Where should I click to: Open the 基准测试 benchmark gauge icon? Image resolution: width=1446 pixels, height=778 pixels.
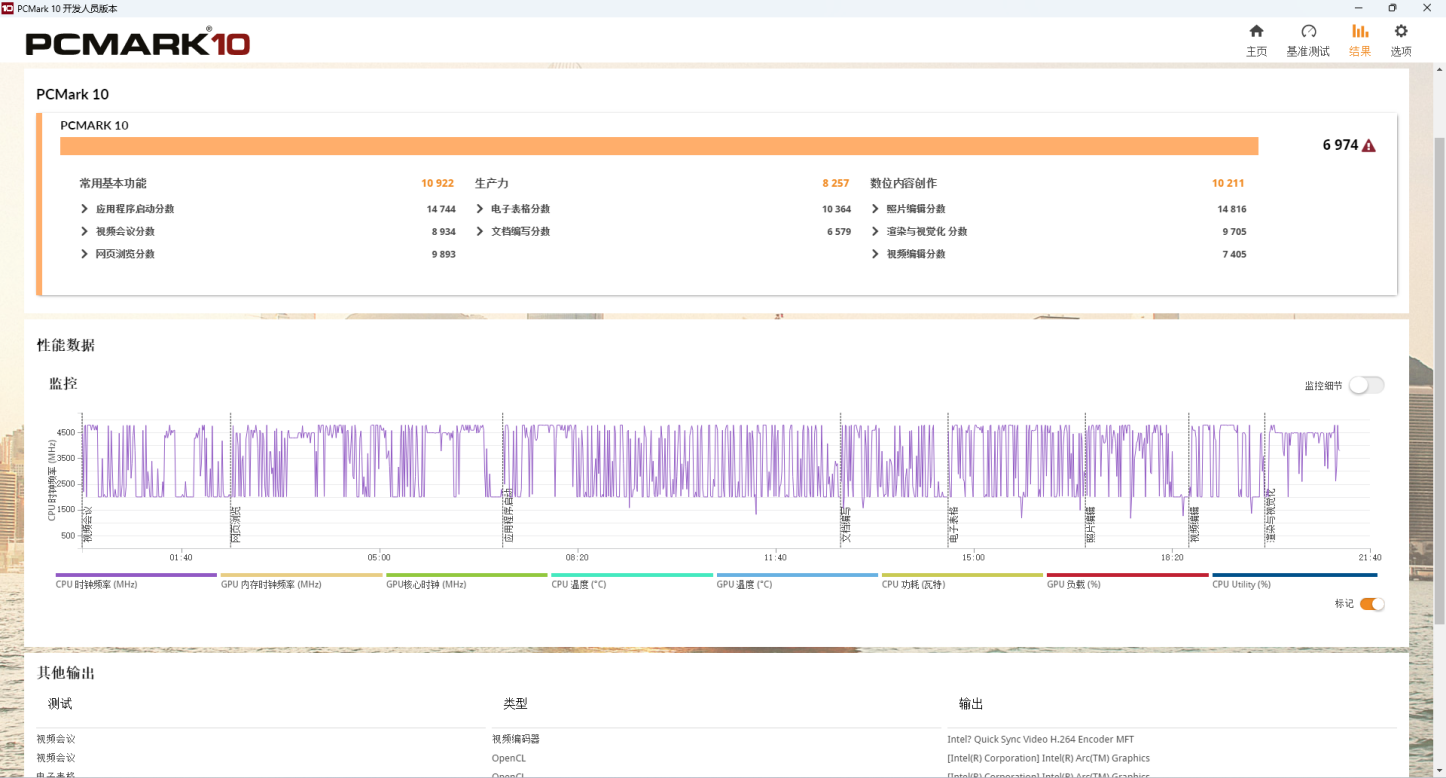tap(1308, 32)
